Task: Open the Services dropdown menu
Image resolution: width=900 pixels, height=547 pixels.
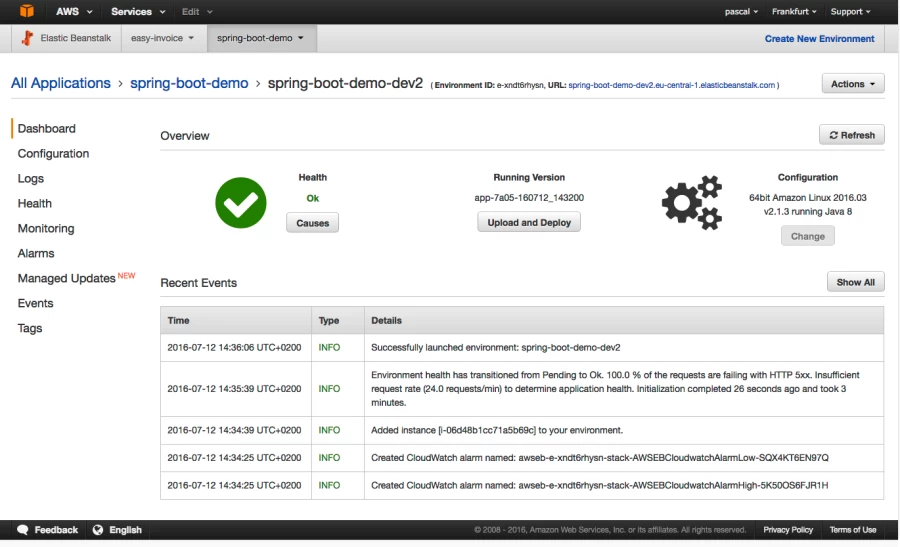Action: coord(138,11)
